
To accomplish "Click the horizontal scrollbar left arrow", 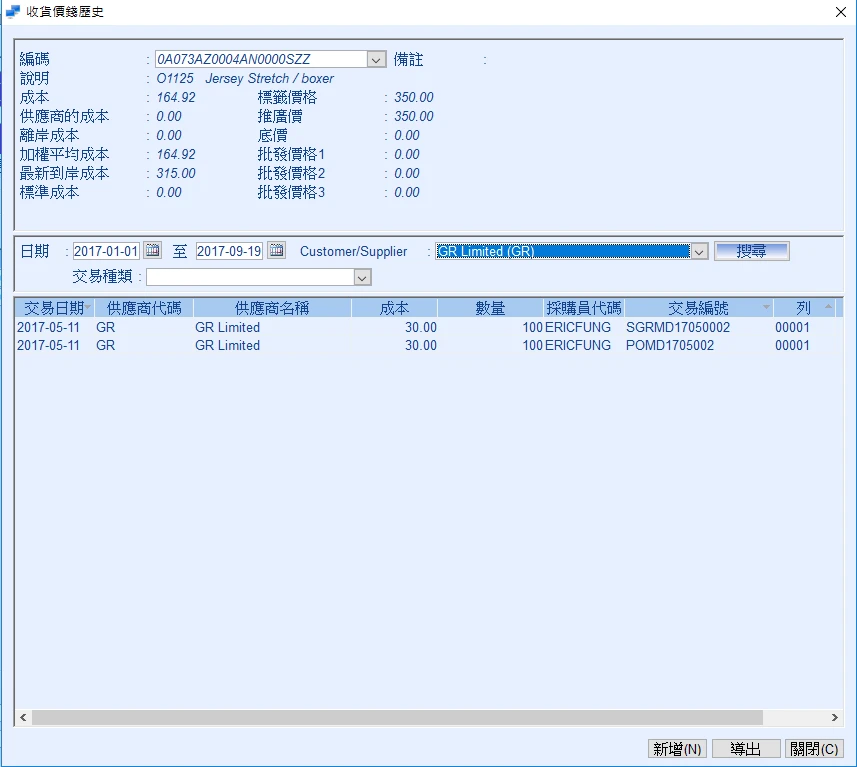I will (x=23, y=717).
